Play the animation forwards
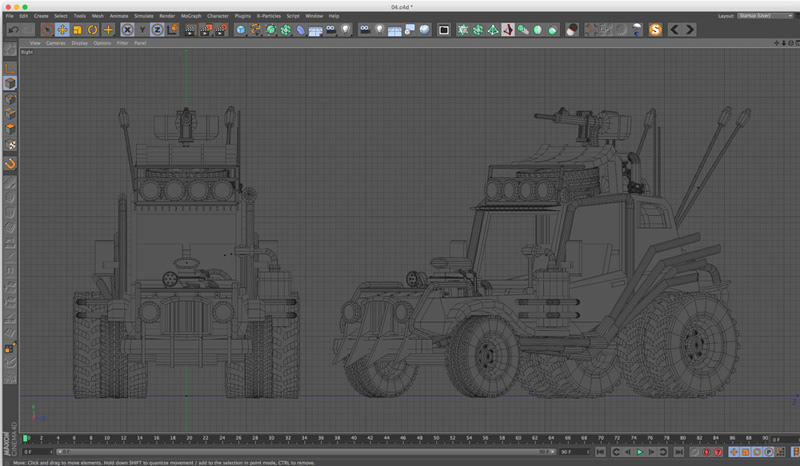The height and width of the screenshot is (466, 800). 640,452
